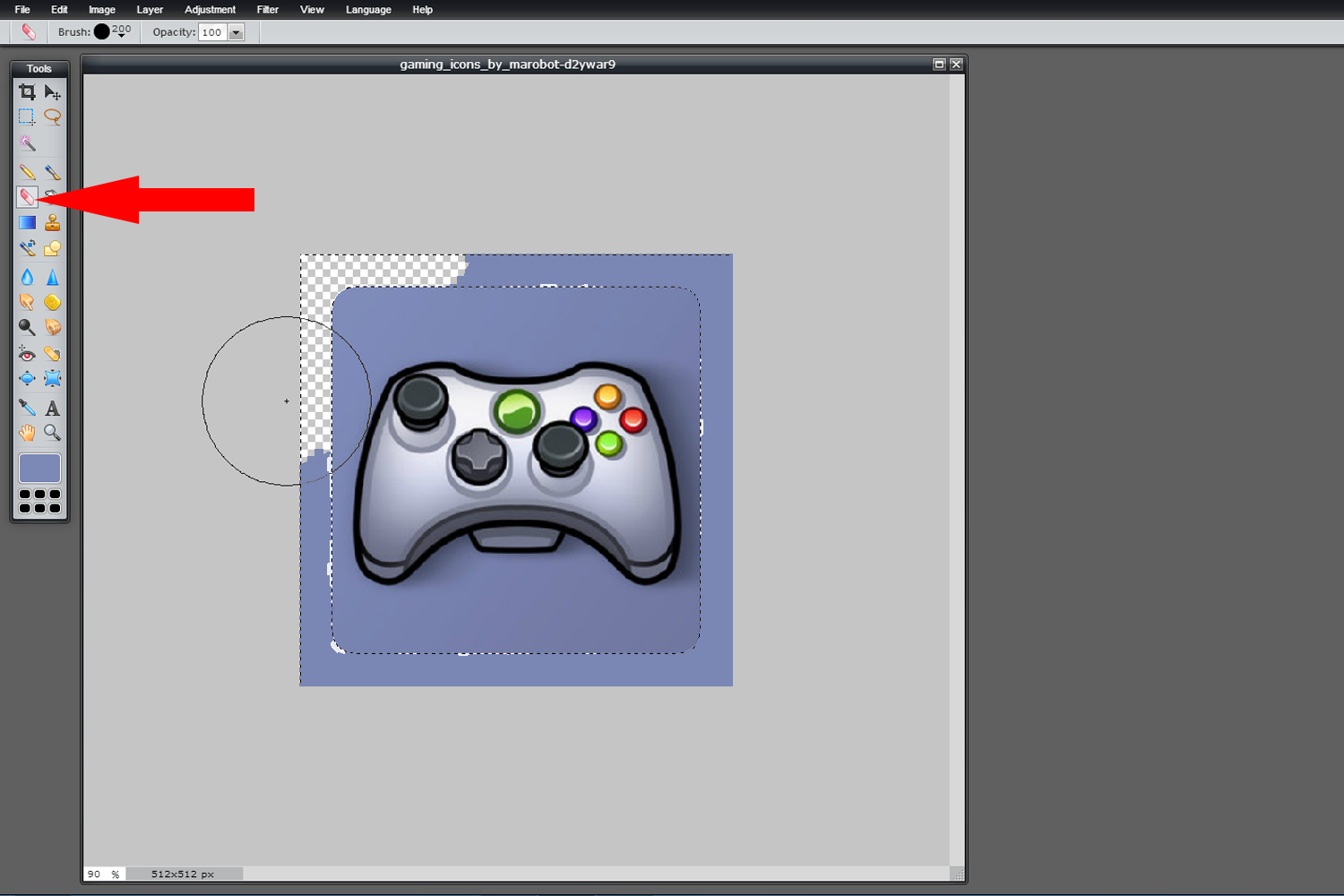Viewport: 1344px width, 896px height.
Task: Open the Layer menu
Action: point(150,10)
